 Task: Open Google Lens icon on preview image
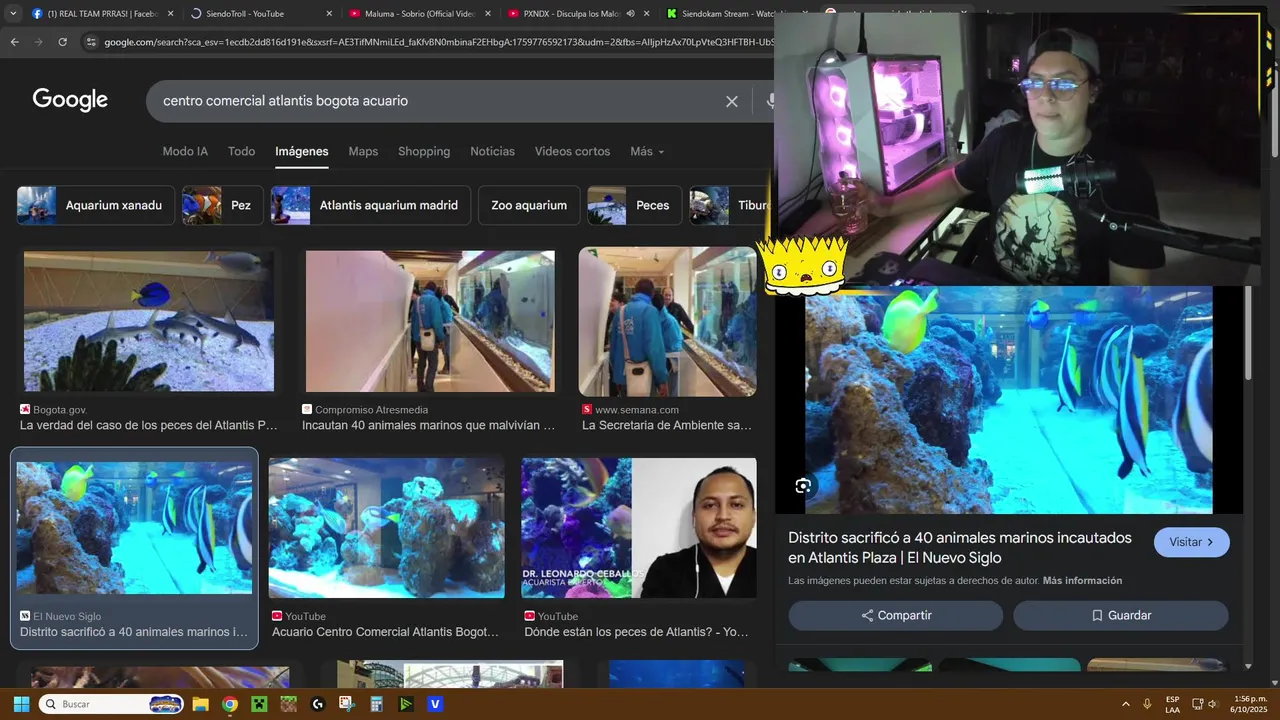(803, 486)
